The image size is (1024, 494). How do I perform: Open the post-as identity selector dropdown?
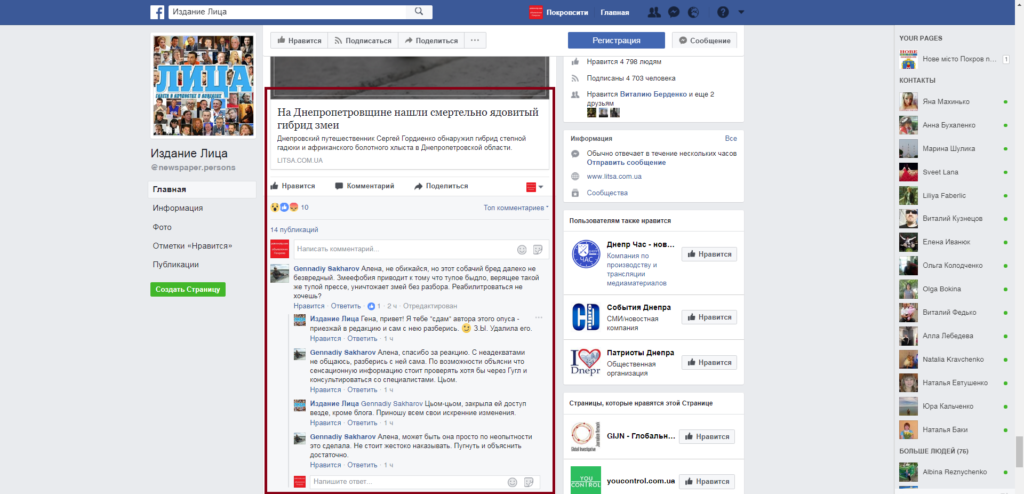(x=534, y=186)
